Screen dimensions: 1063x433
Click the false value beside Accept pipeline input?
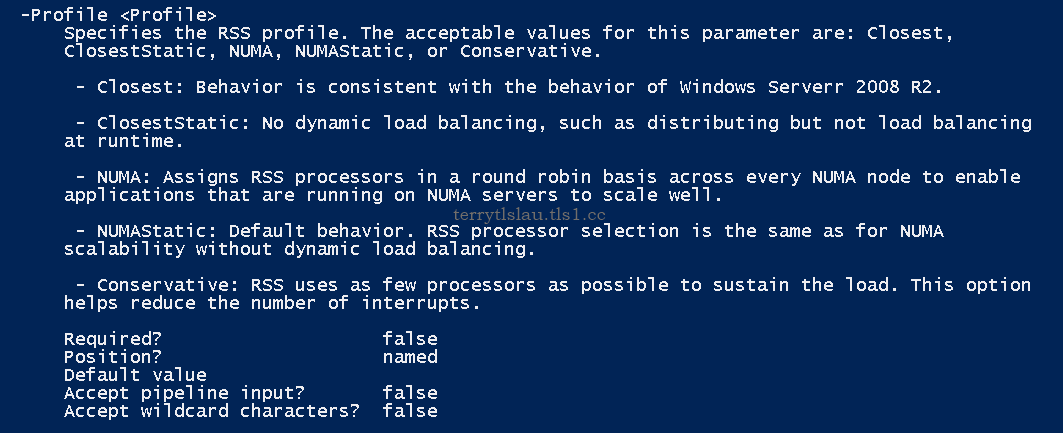409,393
